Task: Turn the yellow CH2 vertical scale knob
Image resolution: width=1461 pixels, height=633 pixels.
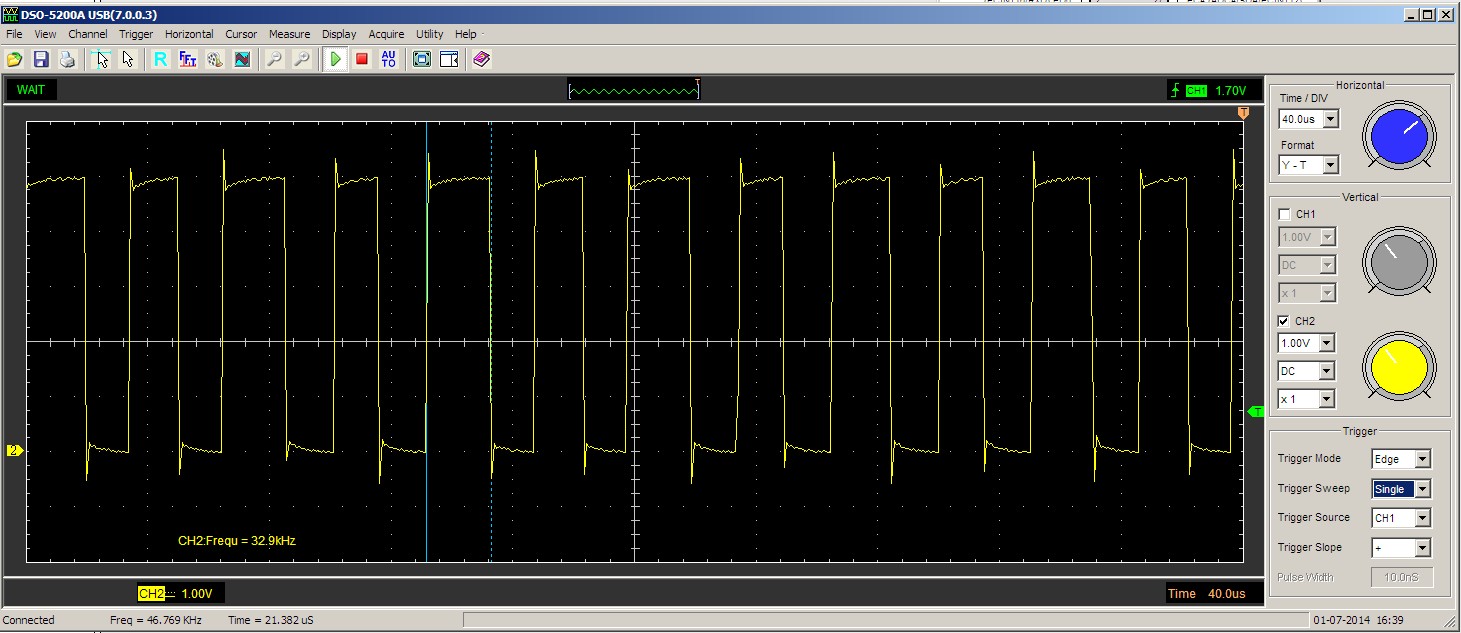Action: (1399, 368)
